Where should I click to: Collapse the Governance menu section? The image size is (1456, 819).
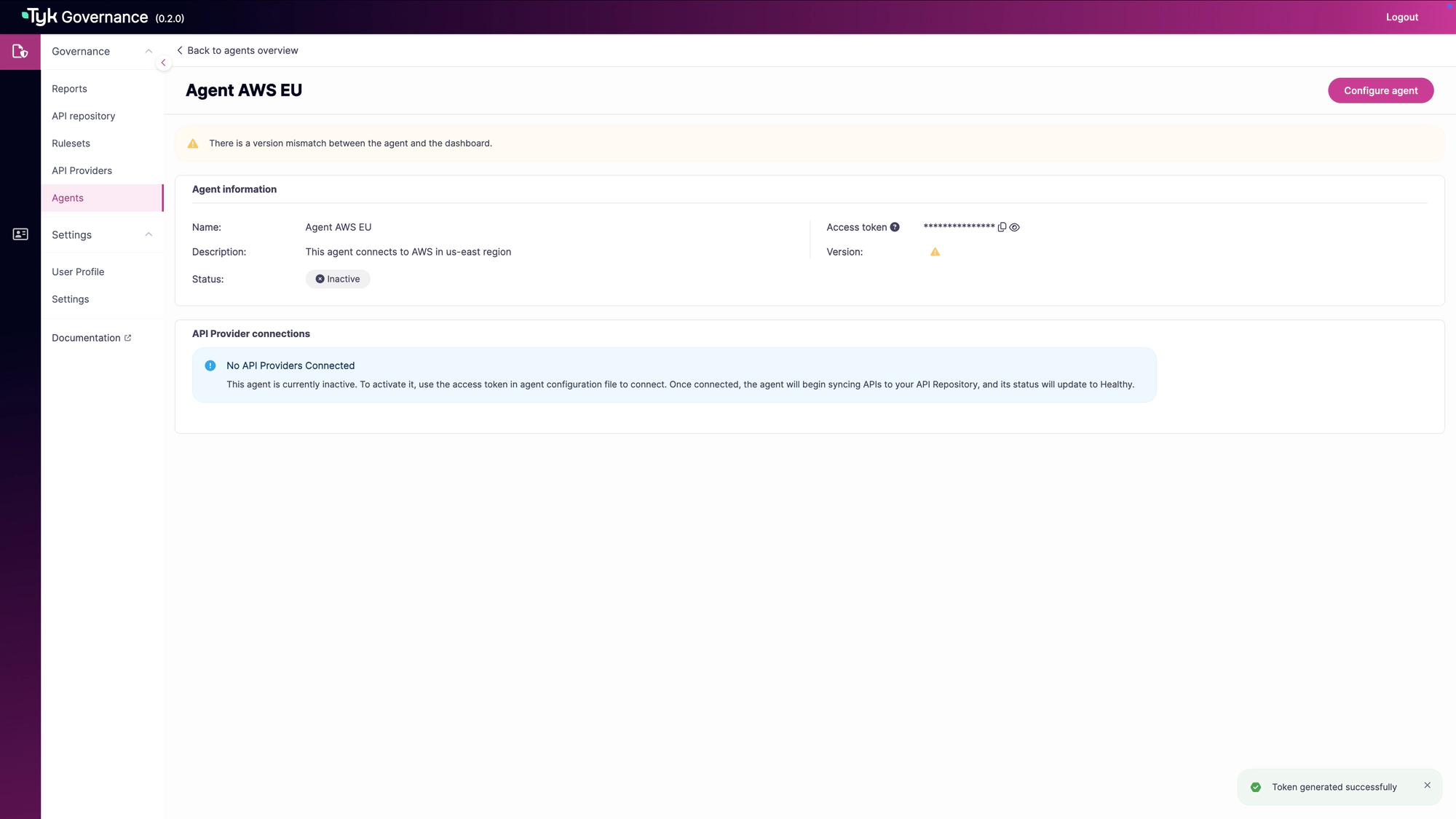coord(149,52)
